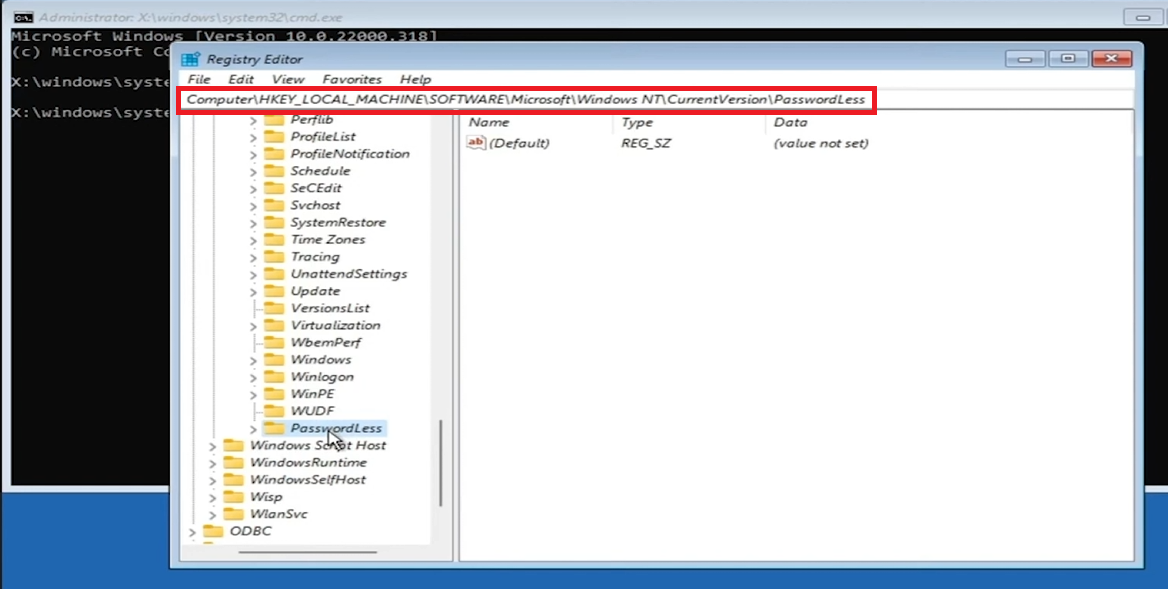The height and width of the screenshot is (589, 1168).
Task: Select the Windows folder icon under CurrentVersion
Action: coord(275,360)
